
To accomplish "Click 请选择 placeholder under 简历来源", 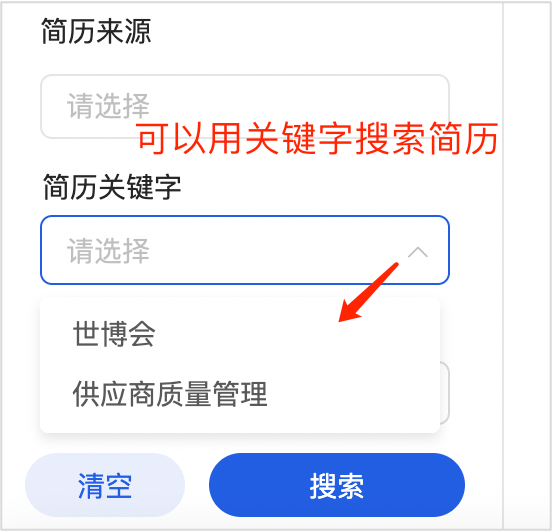I will click(x=108, y=106).
